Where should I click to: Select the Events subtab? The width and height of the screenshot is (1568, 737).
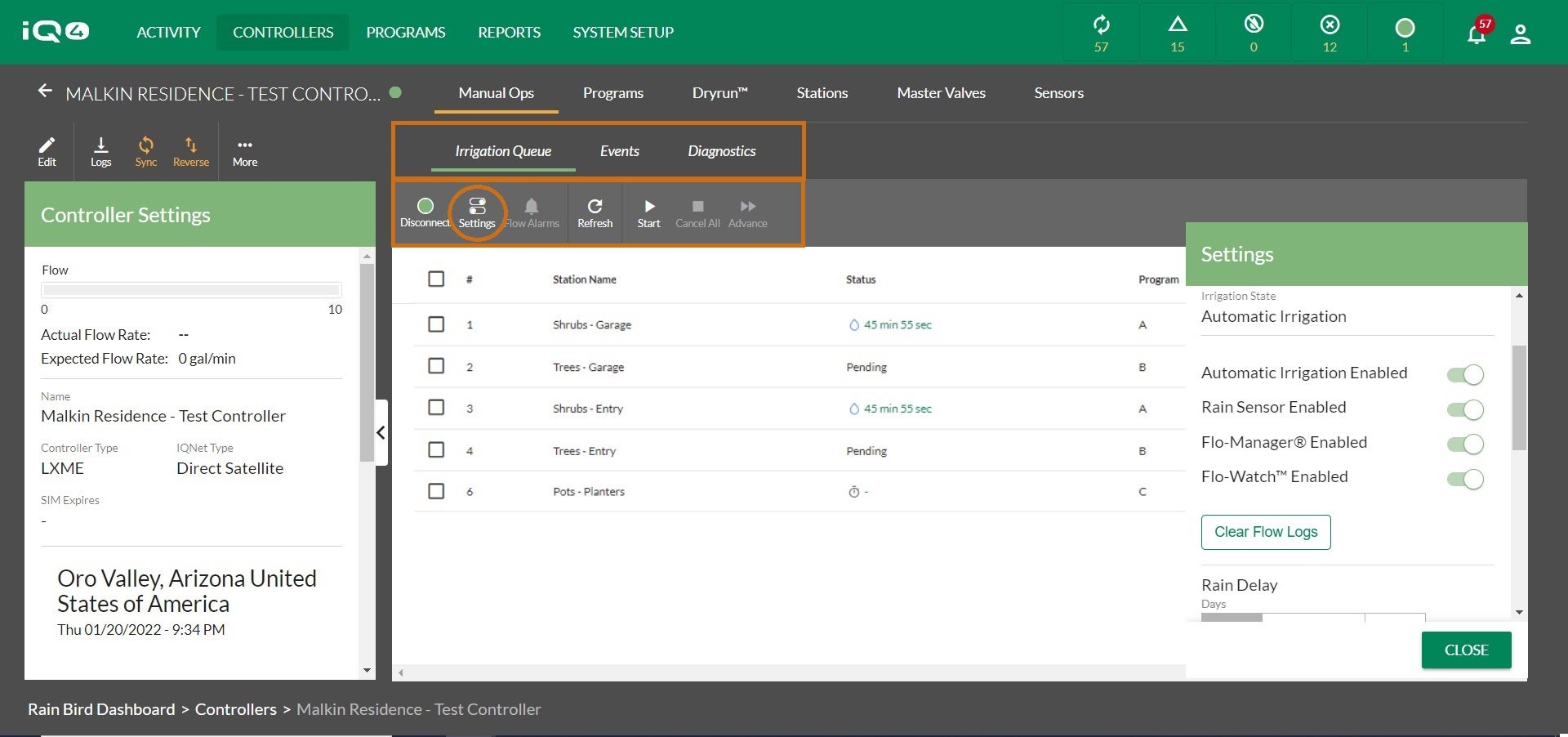[x=619, y=151]
